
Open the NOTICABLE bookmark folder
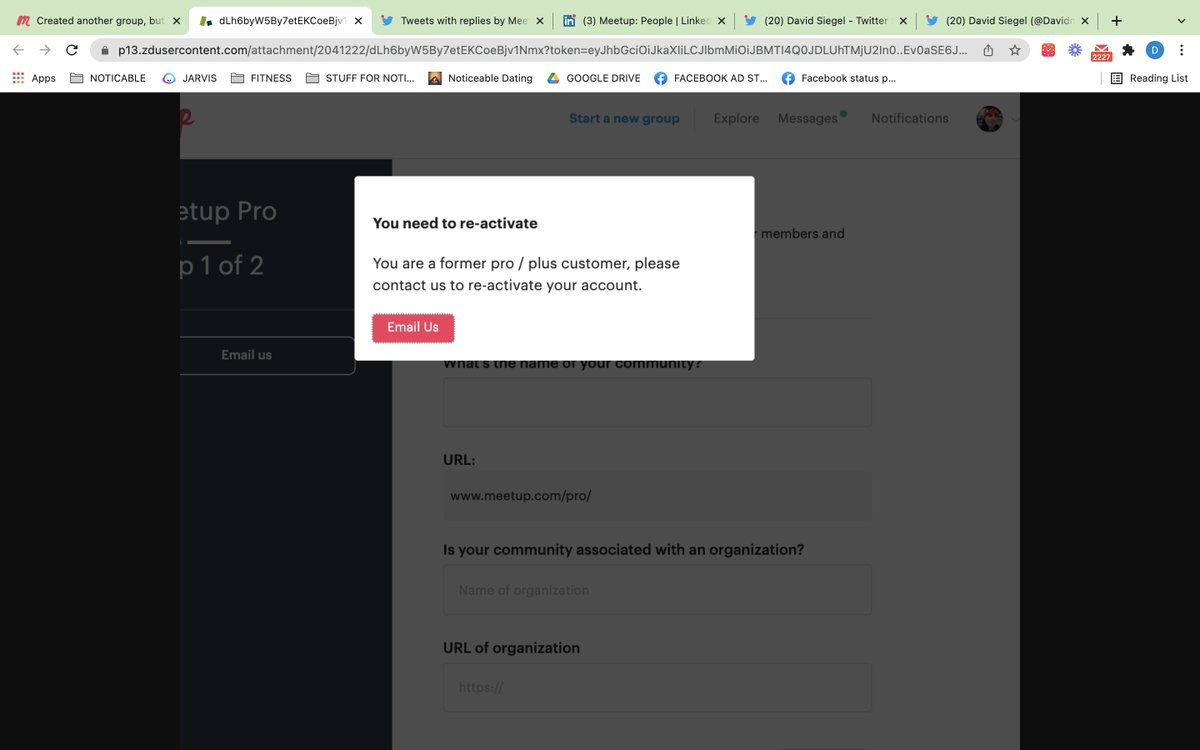[108, 78]
